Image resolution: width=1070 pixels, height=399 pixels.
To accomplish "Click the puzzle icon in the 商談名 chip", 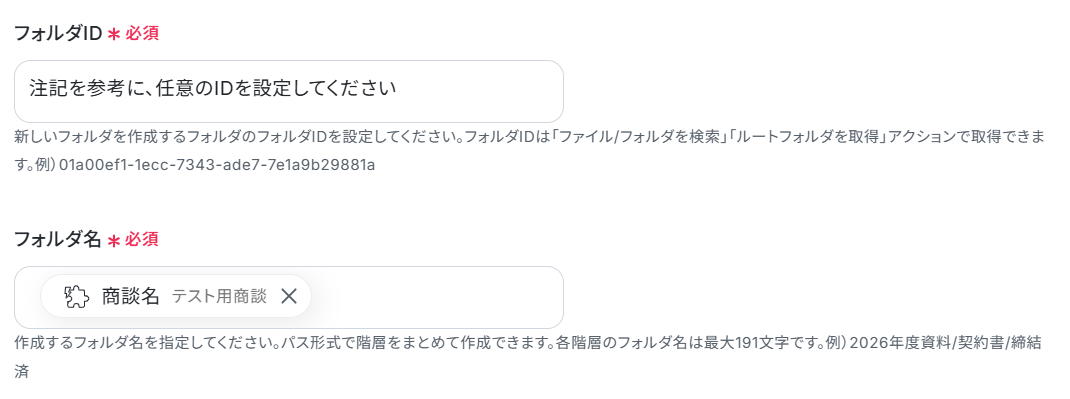I will (77, 297).
